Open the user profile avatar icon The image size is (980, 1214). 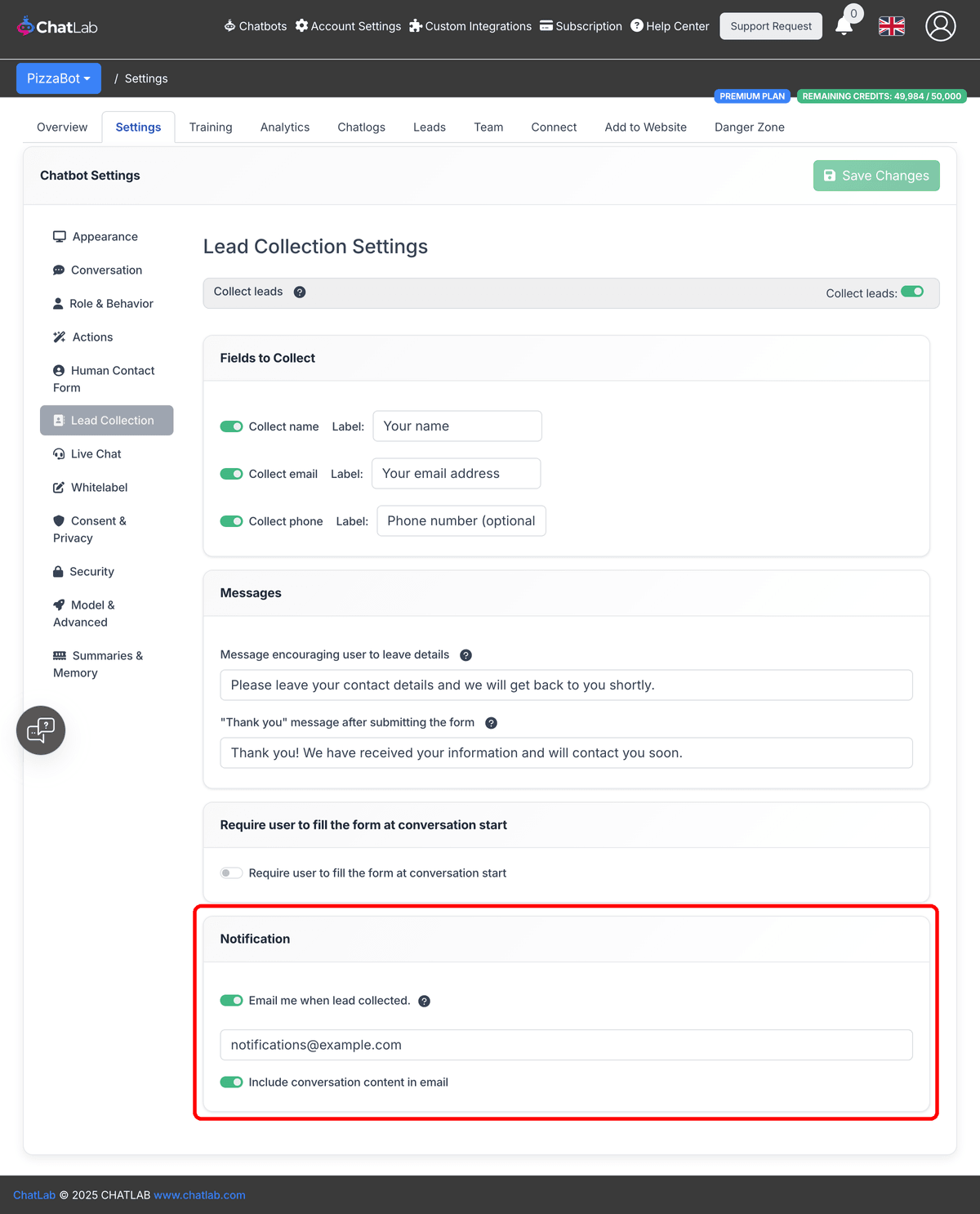[x=941, y=26]
